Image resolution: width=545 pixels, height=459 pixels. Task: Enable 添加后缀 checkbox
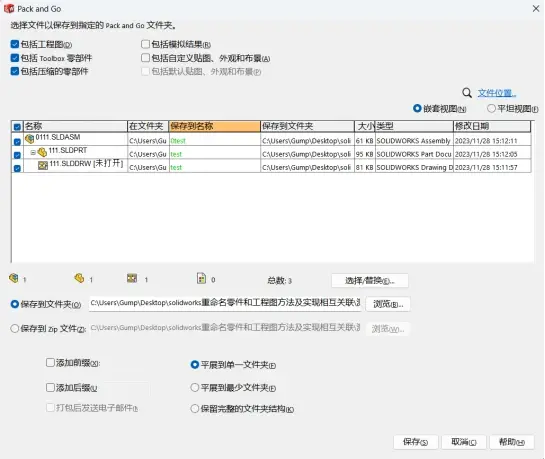[x=50, y=387]
